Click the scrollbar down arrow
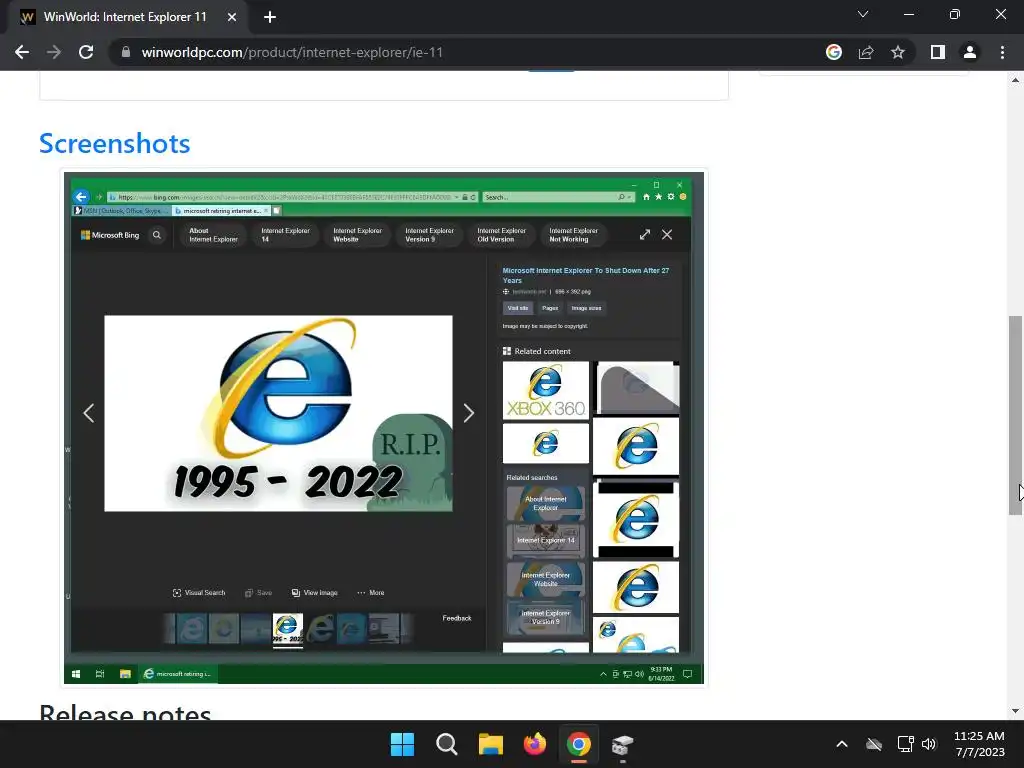This screenshot has height=768, width=1024. pyautogui.click(x=1015, y=711)
